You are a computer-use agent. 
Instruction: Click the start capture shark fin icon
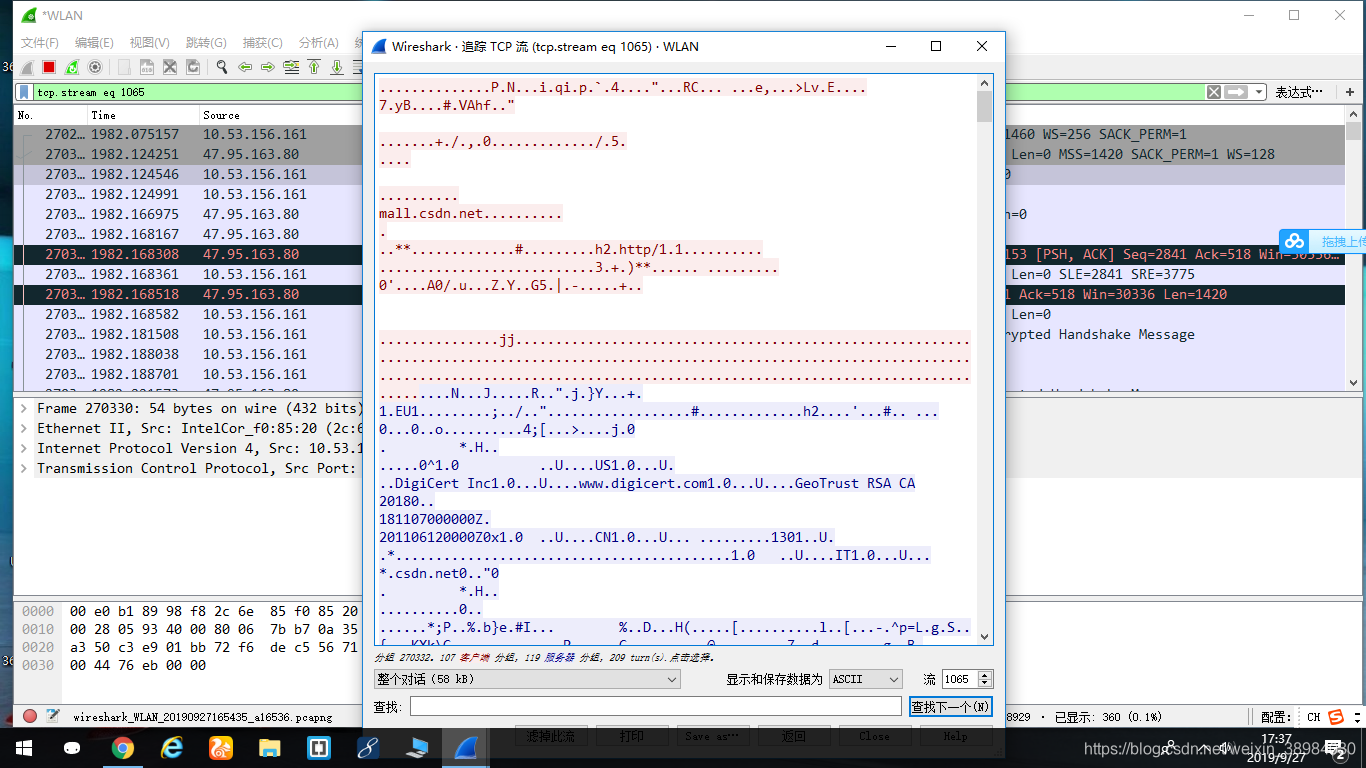pos(27,67)
